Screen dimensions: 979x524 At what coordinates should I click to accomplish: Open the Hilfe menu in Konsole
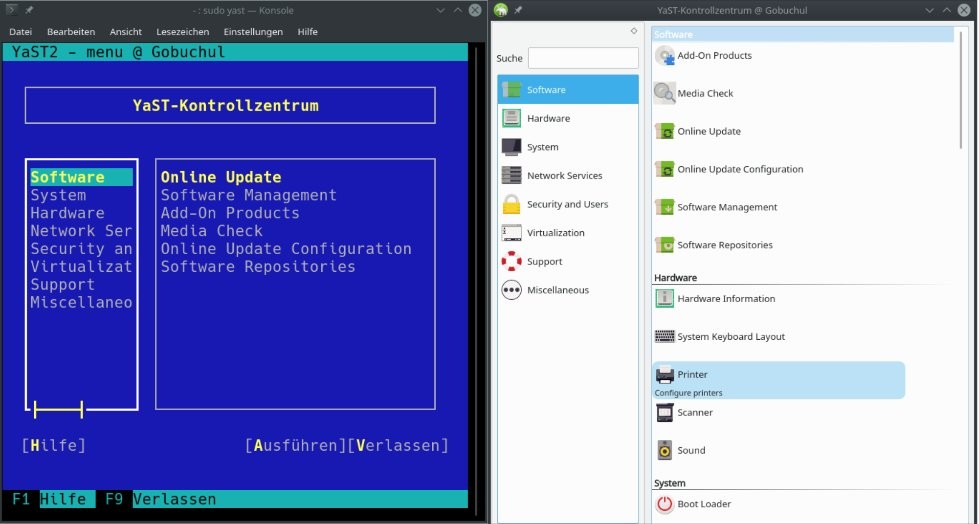pos(307,32)
